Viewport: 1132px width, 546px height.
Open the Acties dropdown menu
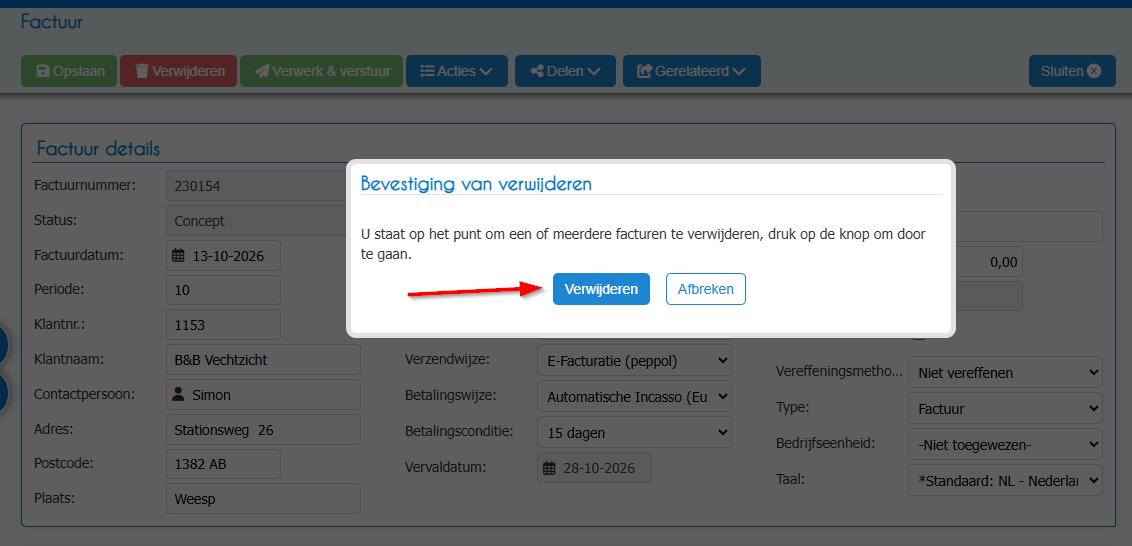coord(457,71)
